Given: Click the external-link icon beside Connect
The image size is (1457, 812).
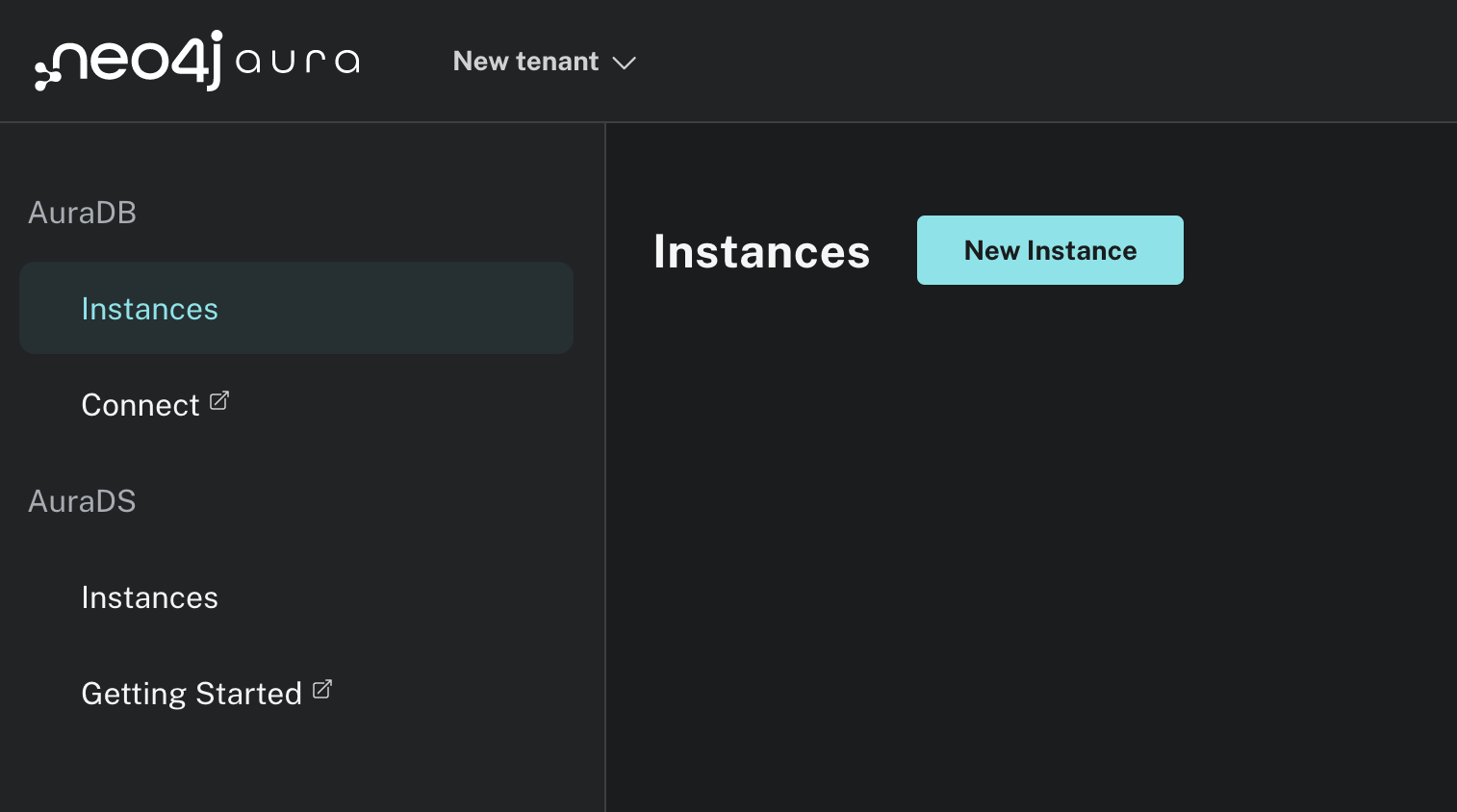Looking at the screenshot, I should 219,400.
